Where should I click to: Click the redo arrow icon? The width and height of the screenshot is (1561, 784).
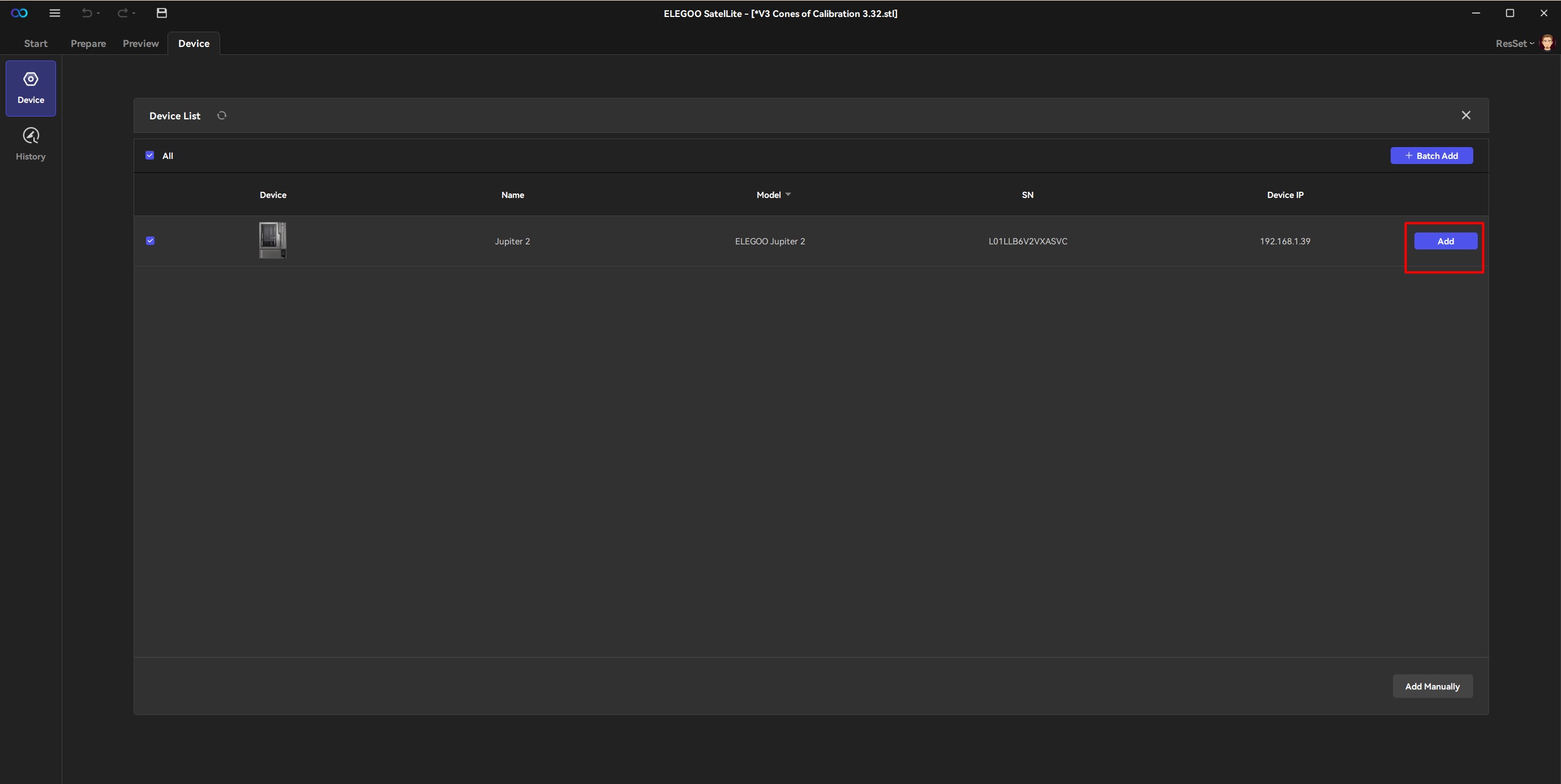[122, 14]
